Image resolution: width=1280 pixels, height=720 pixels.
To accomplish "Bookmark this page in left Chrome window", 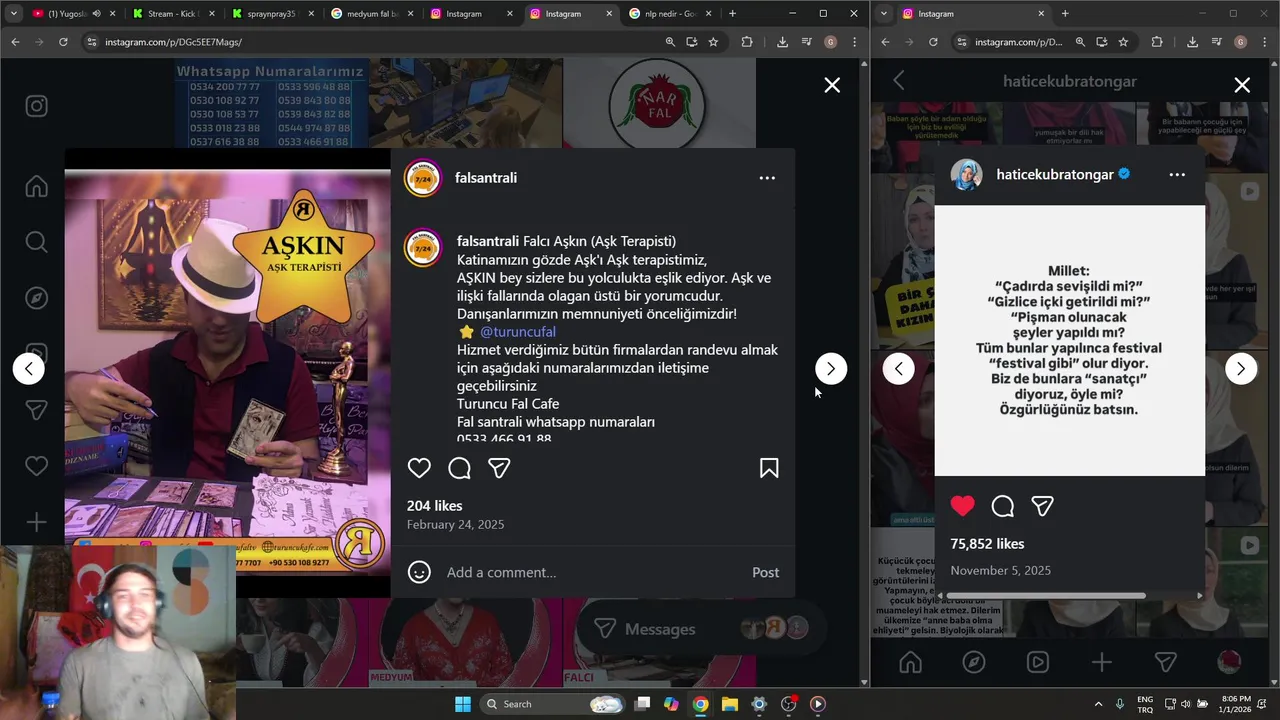I will pos(713,42).
